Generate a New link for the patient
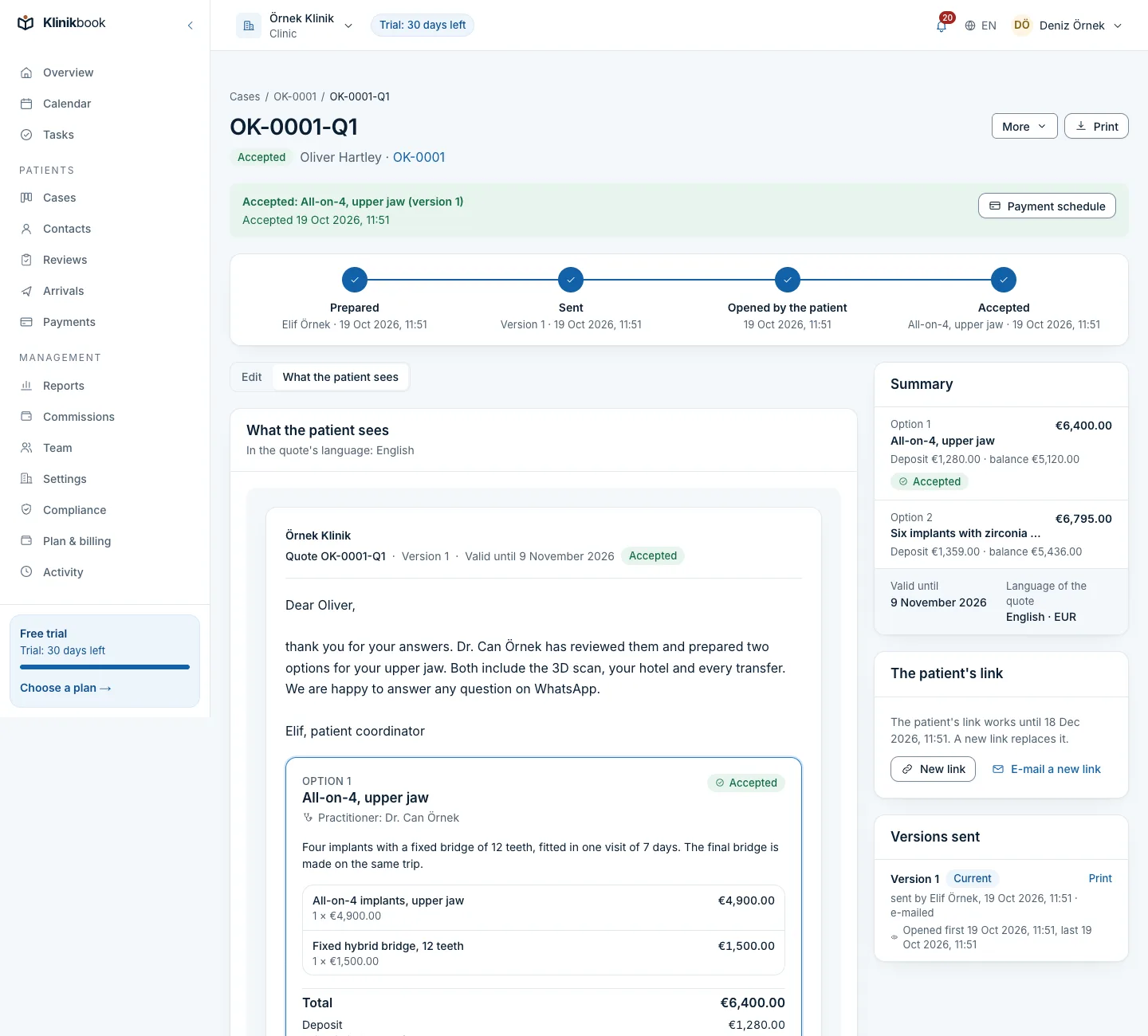The width and height of the screenshot is (1148, 1036). [x=933, y=769]
